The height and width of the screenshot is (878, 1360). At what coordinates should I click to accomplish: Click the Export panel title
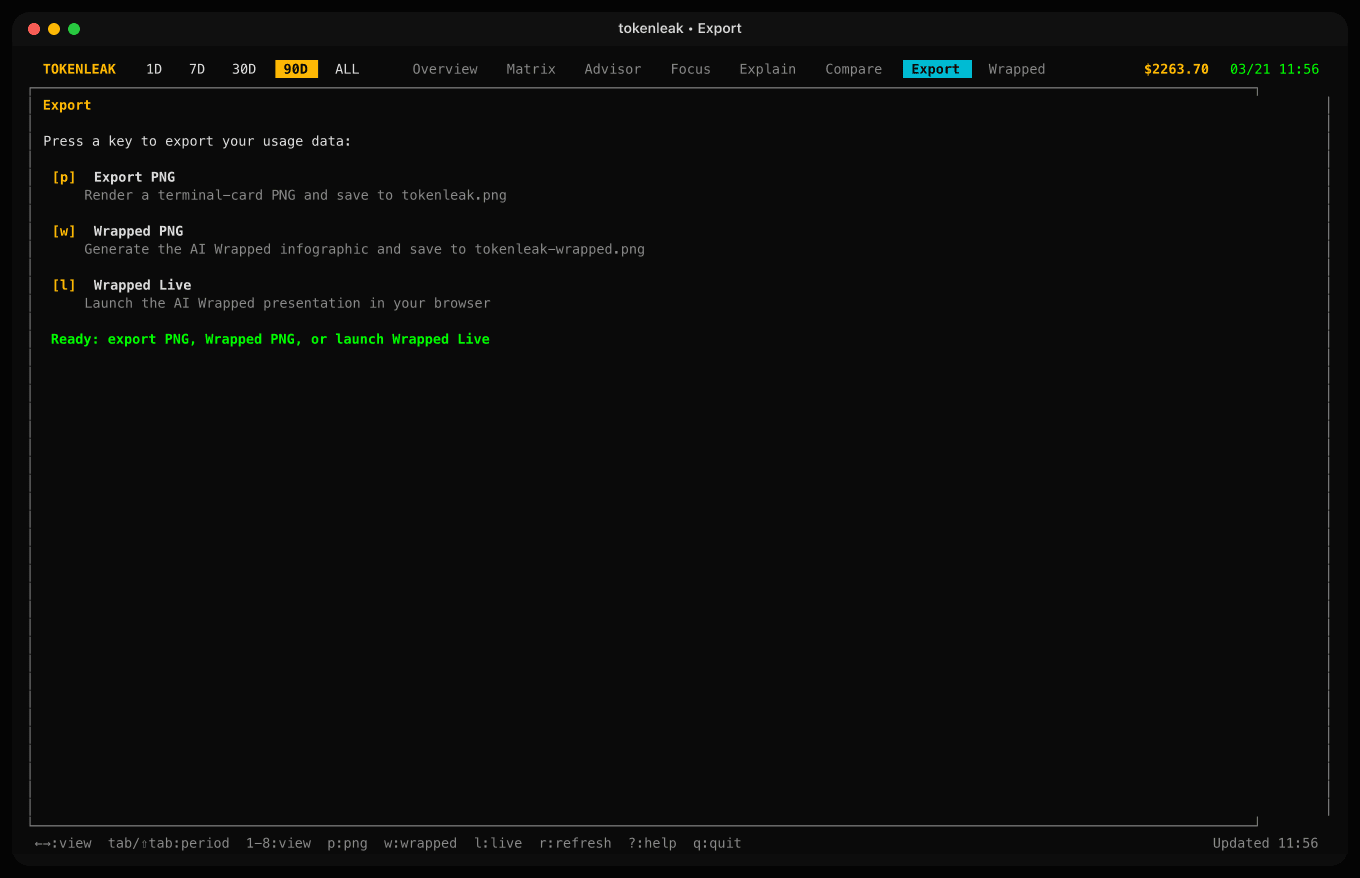click(67, 105)
